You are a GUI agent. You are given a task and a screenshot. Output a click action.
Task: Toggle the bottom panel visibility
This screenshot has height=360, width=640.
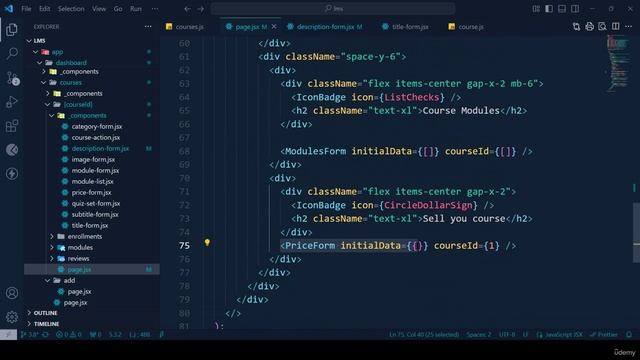click(x=562, y=9)
